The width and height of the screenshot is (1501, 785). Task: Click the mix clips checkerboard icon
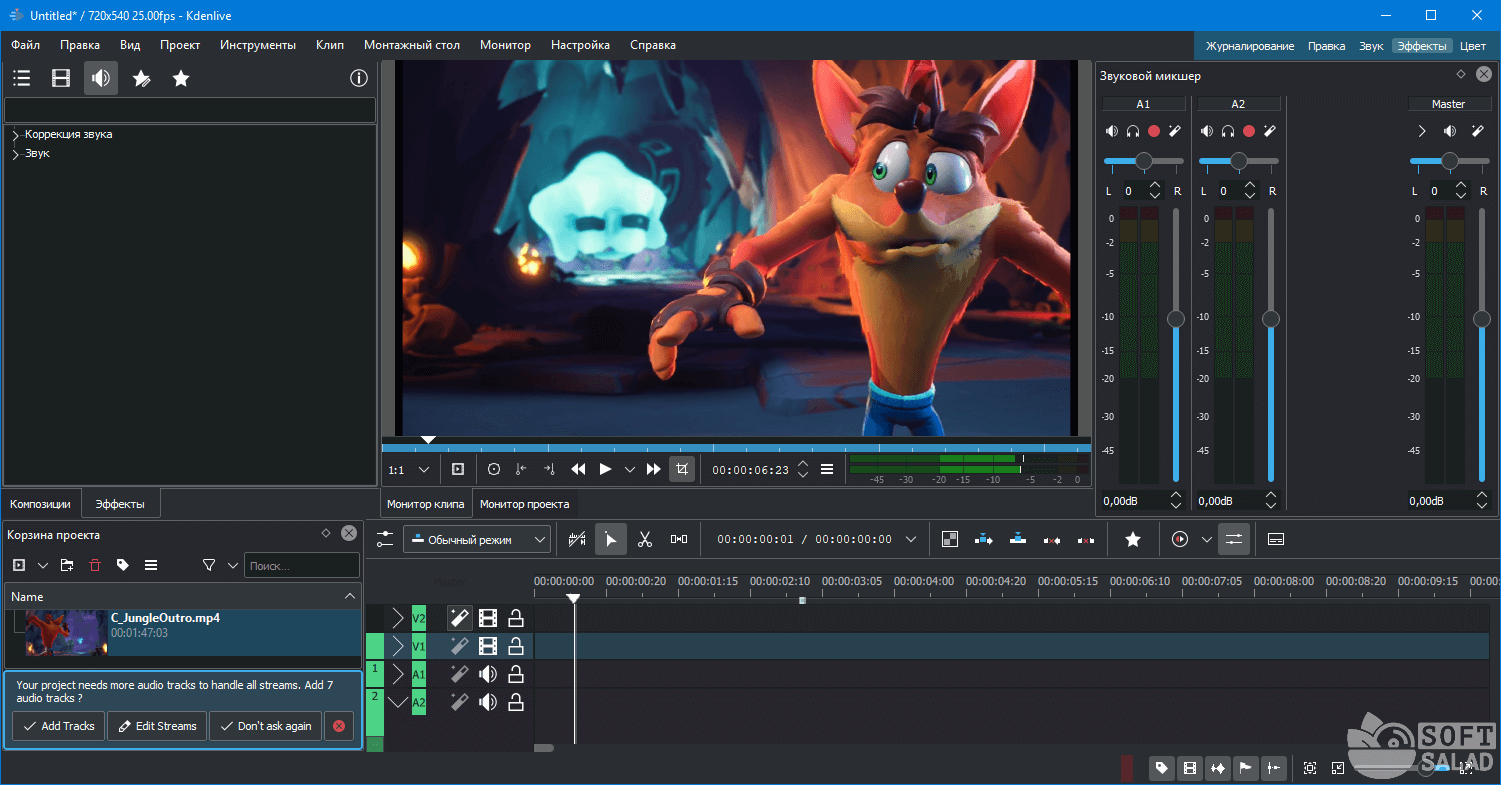[x=950, y=539]
